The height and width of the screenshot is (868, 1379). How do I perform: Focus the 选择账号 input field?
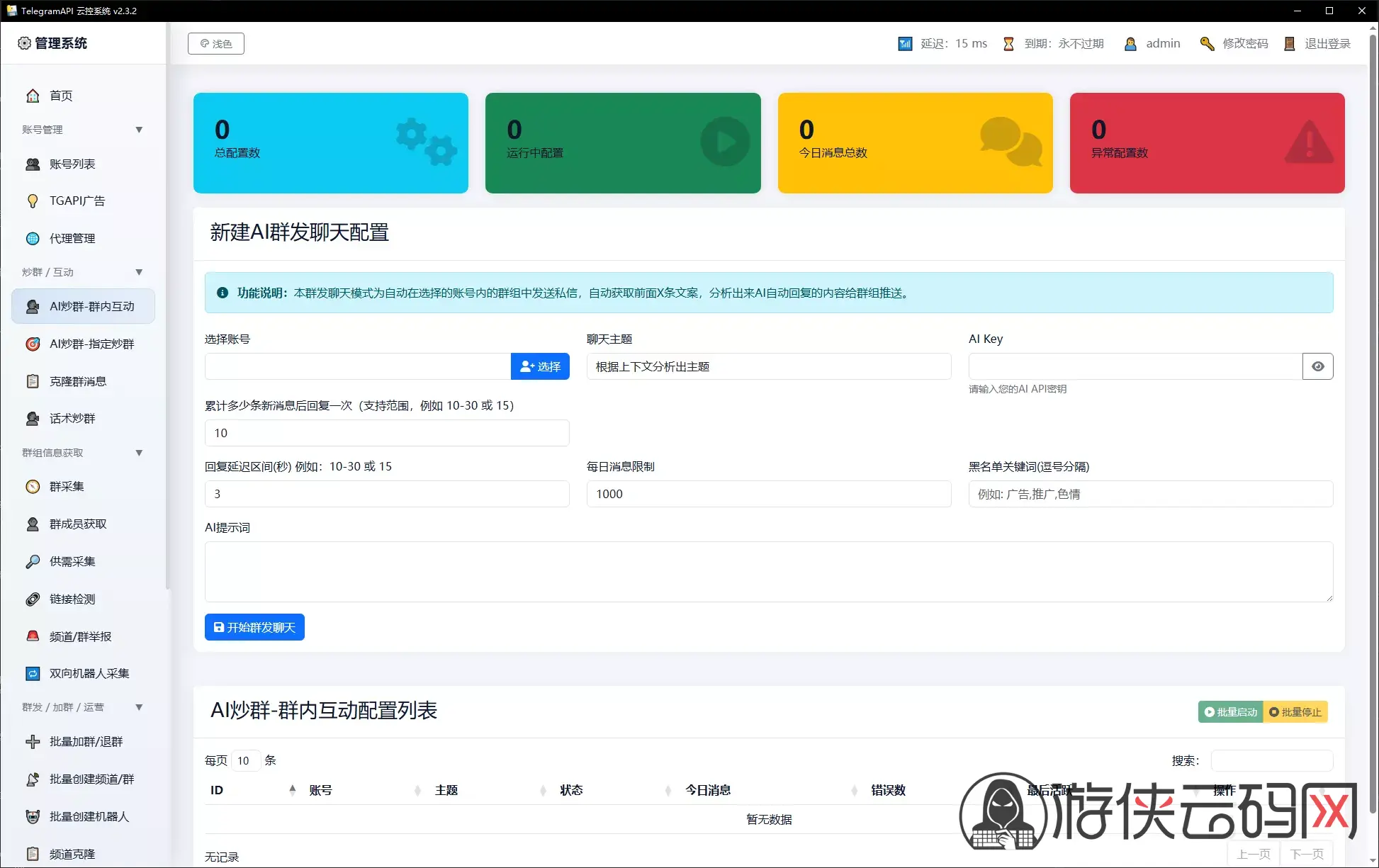[x=358, y=366]
